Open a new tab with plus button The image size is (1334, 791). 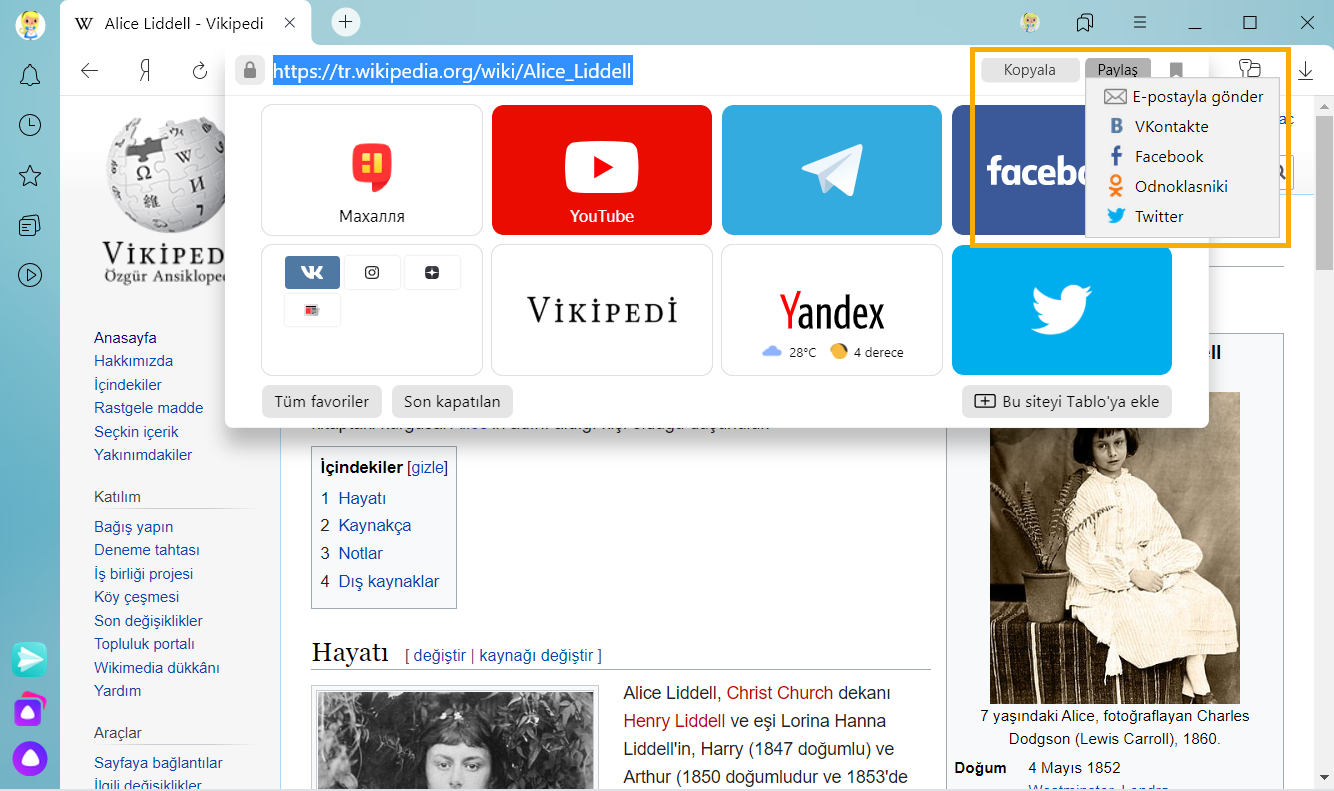[x=345, y=21]
